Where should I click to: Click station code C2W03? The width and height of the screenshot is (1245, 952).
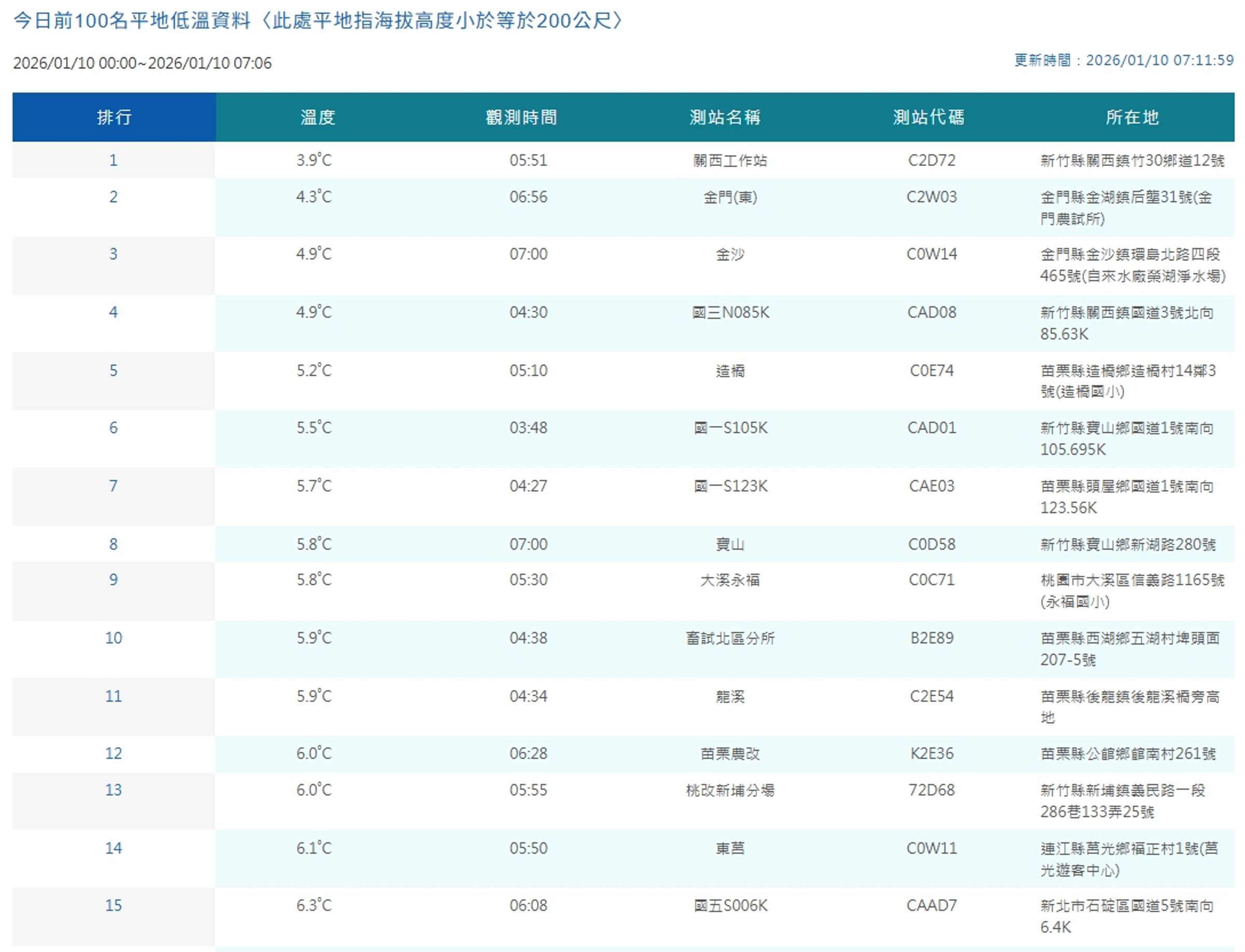931,197
